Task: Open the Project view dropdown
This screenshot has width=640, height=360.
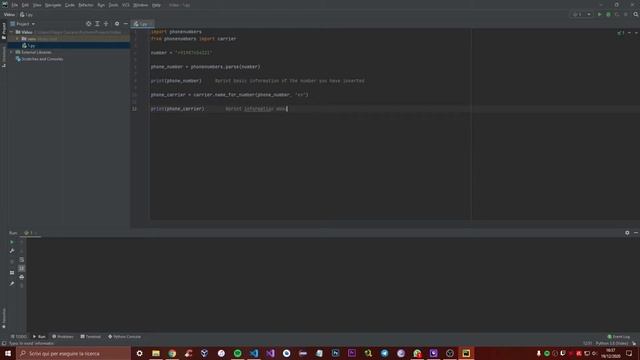Action: click(x=23, y=24)
